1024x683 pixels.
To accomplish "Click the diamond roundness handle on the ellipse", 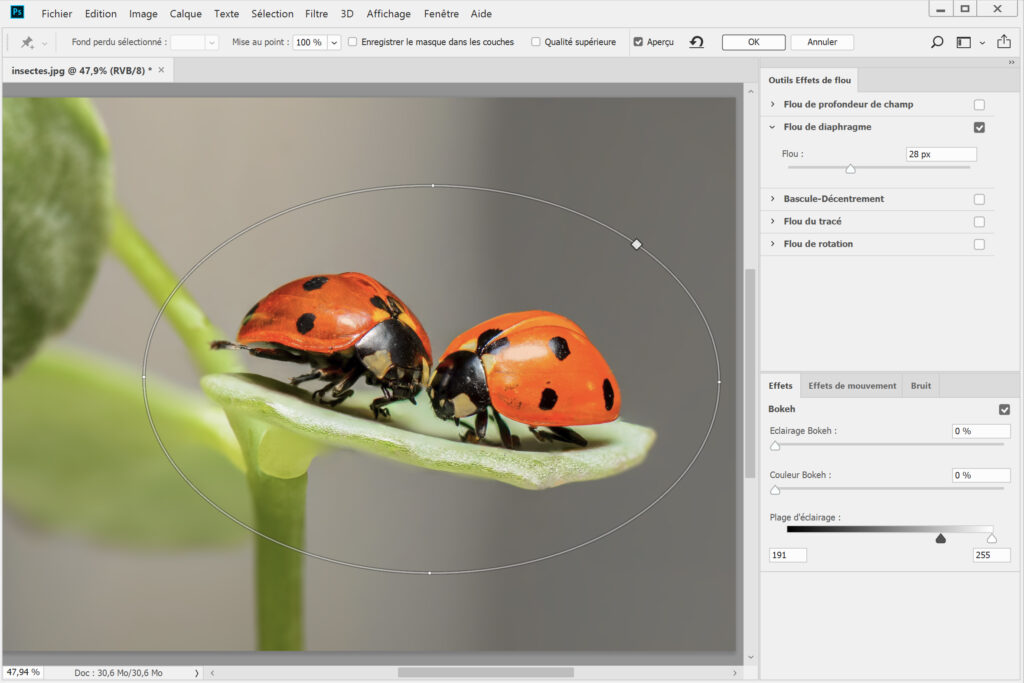I will 636,244.
